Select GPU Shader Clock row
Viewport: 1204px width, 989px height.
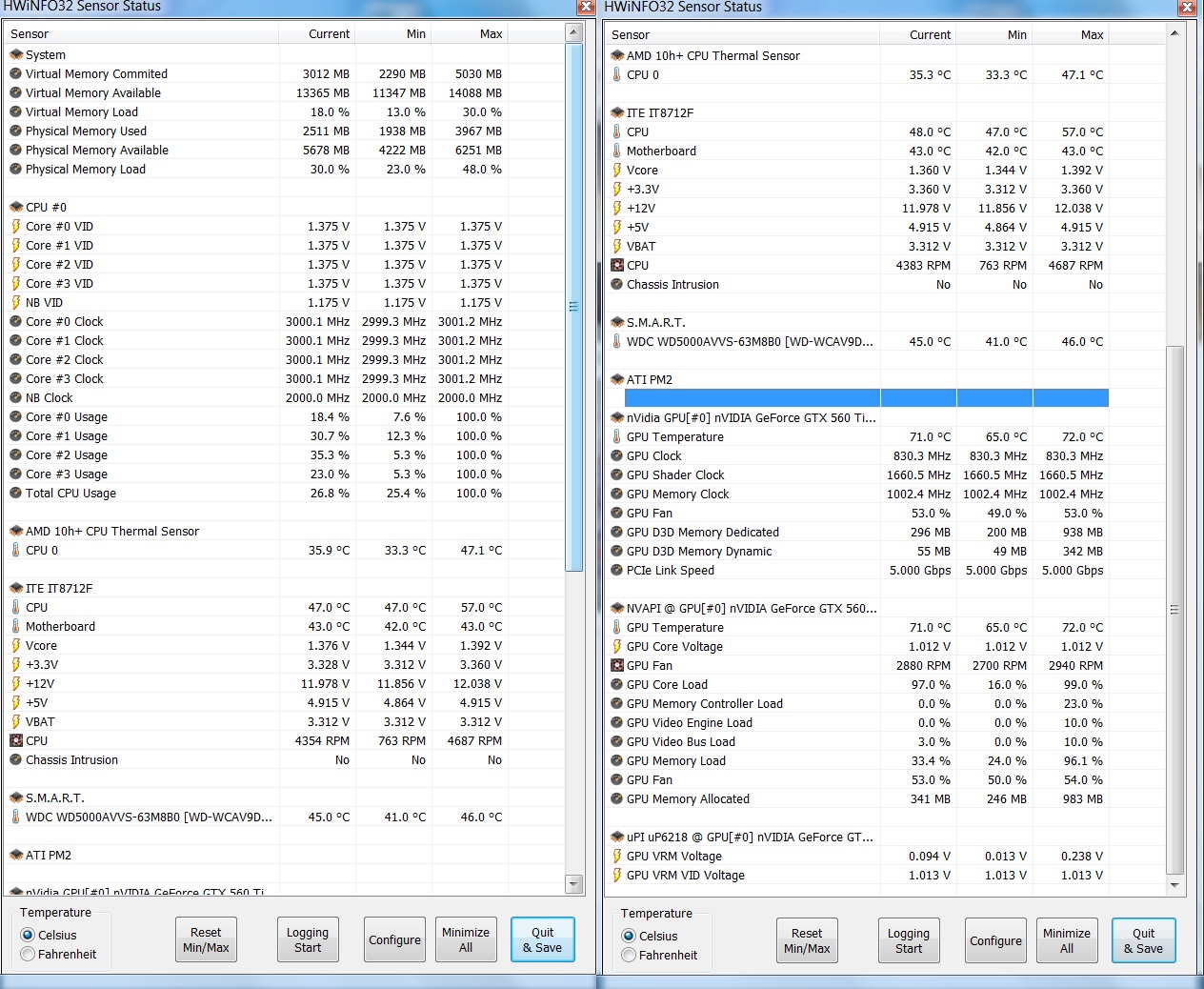[x=857, y=475]
